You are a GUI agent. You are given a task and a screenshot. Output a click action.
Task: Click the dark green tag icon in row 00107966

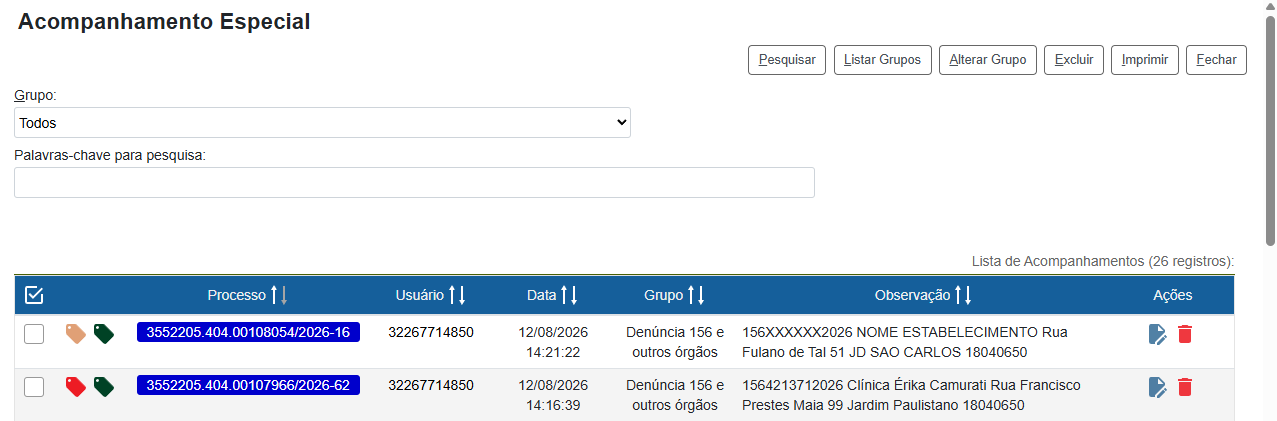pyautogui.click(x=104, y=386)
